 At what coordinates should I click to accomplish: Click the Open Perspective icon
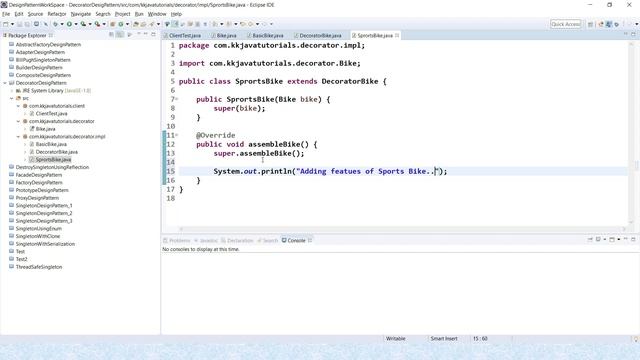tap(590, 24)
